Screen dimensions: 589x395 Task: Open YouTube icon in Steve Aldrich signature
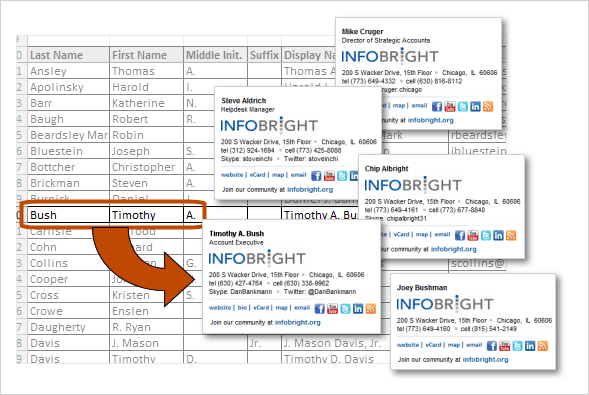click(x=329, y=176)
